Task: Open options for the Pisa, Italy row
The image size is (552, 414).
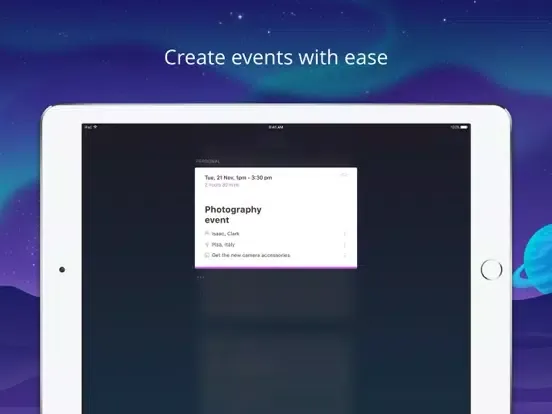Action: point(345,245)
